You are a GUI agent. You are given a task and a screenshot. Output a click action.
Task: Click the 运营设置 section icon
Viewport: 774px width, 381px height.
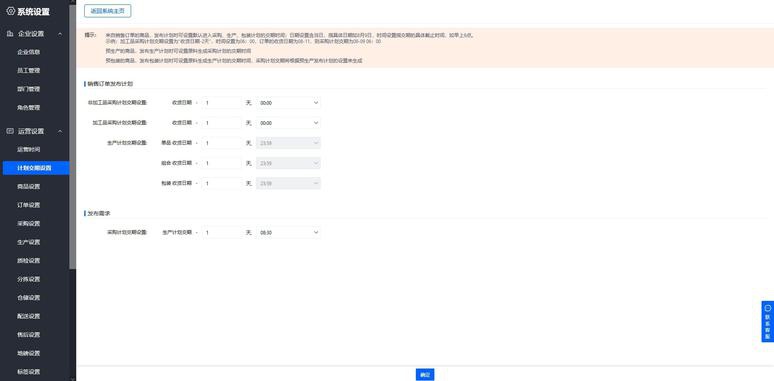[x=10, y=131]
